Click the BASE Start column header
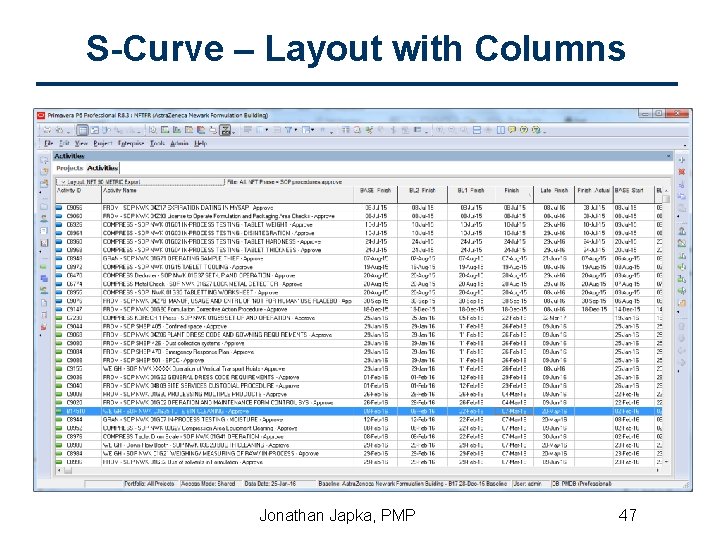 [x=633, y=194]
